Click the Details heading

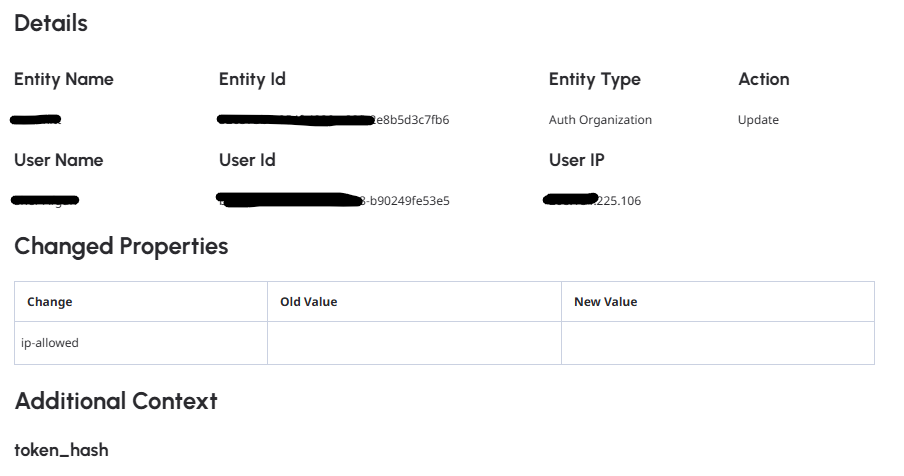click(x=51, y=24)
